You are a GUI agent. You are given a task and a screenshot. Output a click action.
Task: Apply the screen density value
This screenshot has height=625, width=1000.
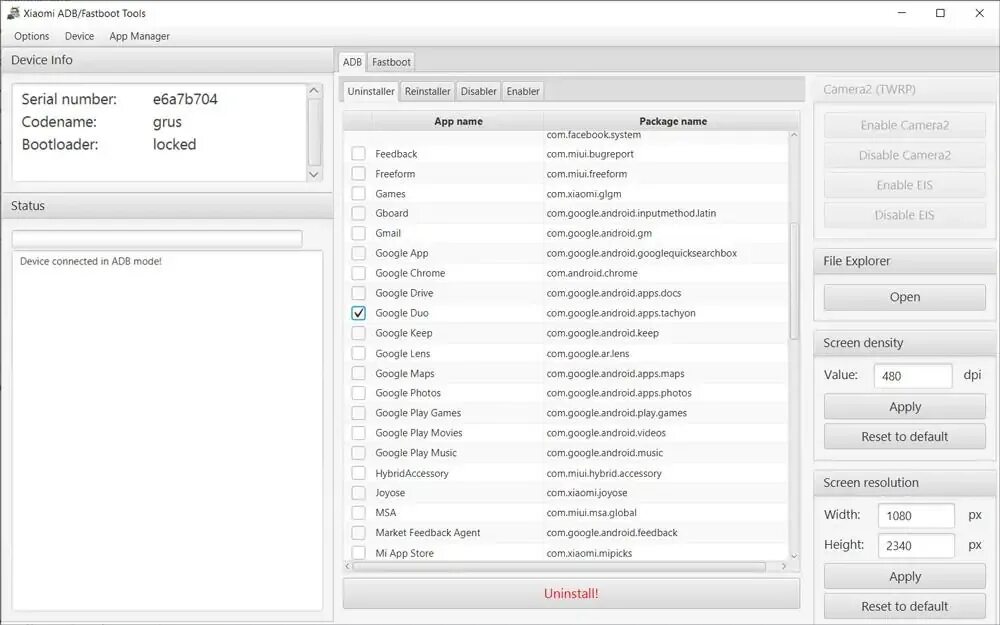pyautogui.click(x=904, y=407)
